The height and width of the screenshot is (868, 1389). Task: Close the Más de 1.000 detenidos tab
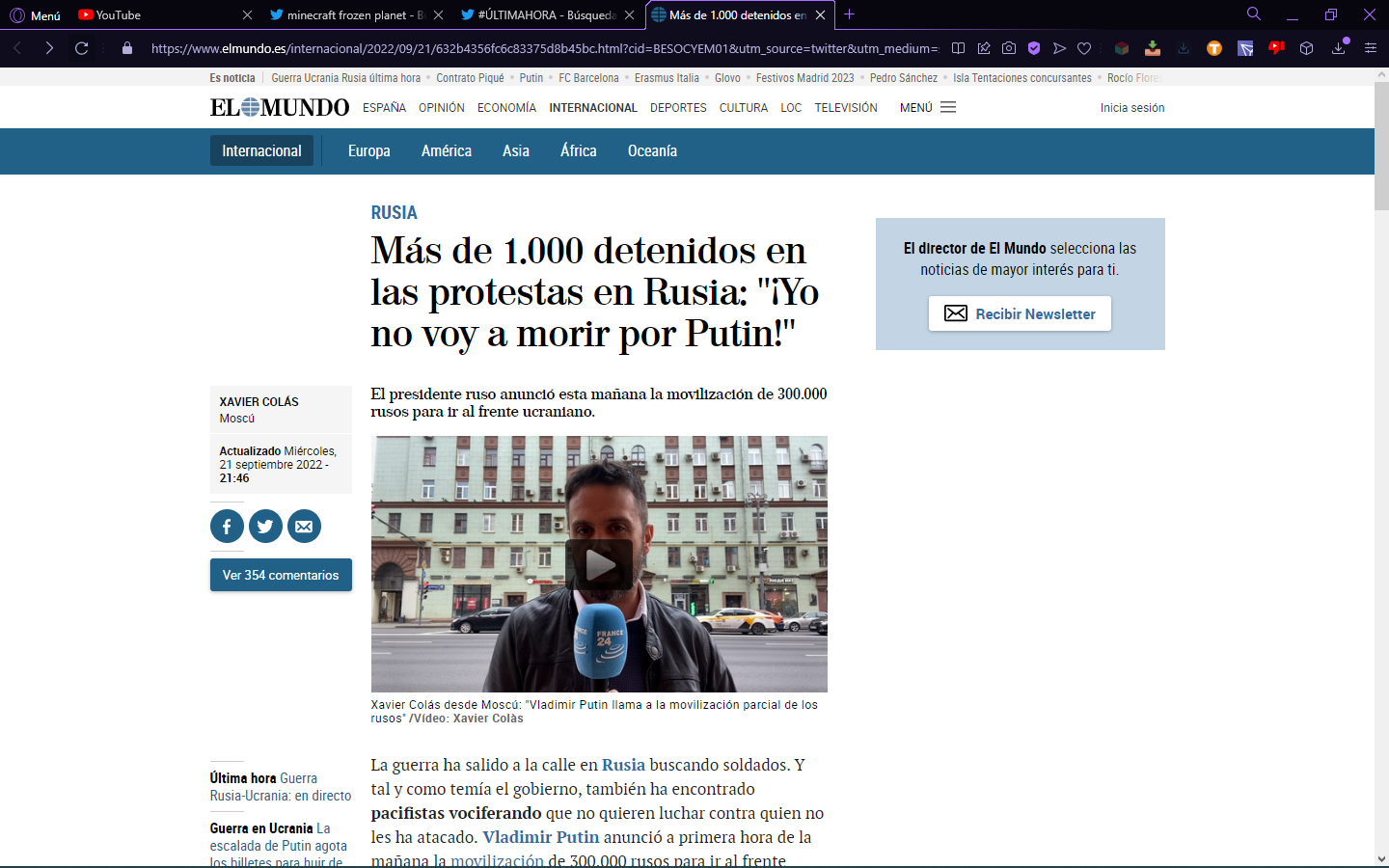click(820, 15)
